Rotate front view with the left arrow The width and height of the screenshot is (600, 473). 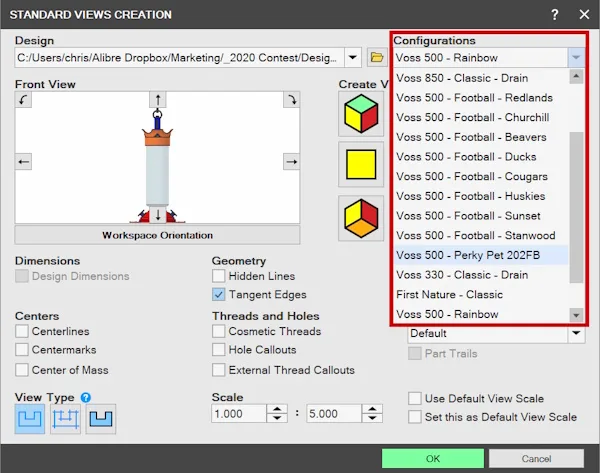click(23, 161)
